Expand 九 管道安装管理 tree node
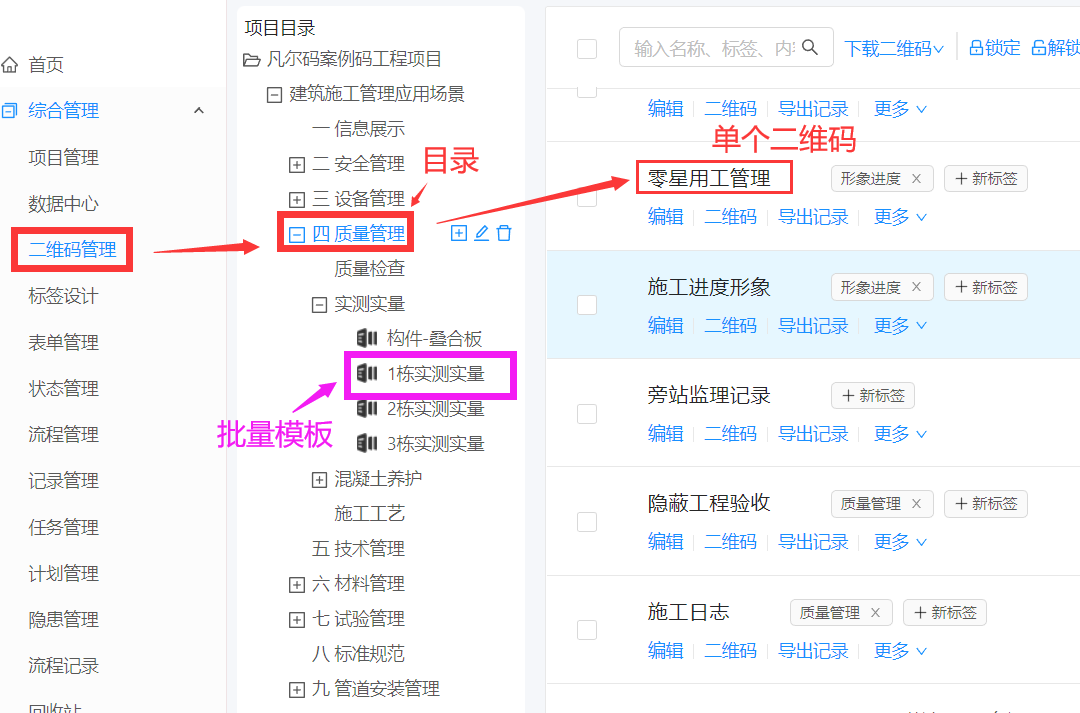This screenshot has height=713, width=1080. pos(297,690)
